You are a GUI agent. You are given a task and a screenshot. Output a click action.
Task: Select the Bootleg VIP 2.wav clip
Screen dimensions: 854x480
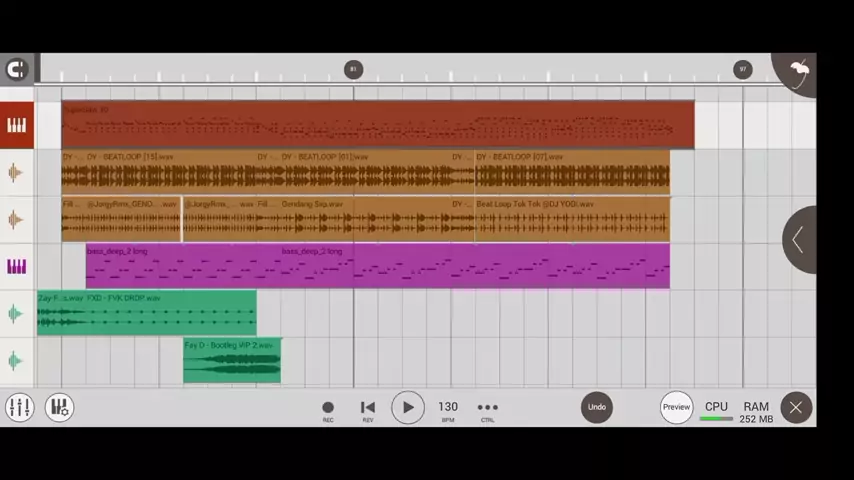[232, 361]
